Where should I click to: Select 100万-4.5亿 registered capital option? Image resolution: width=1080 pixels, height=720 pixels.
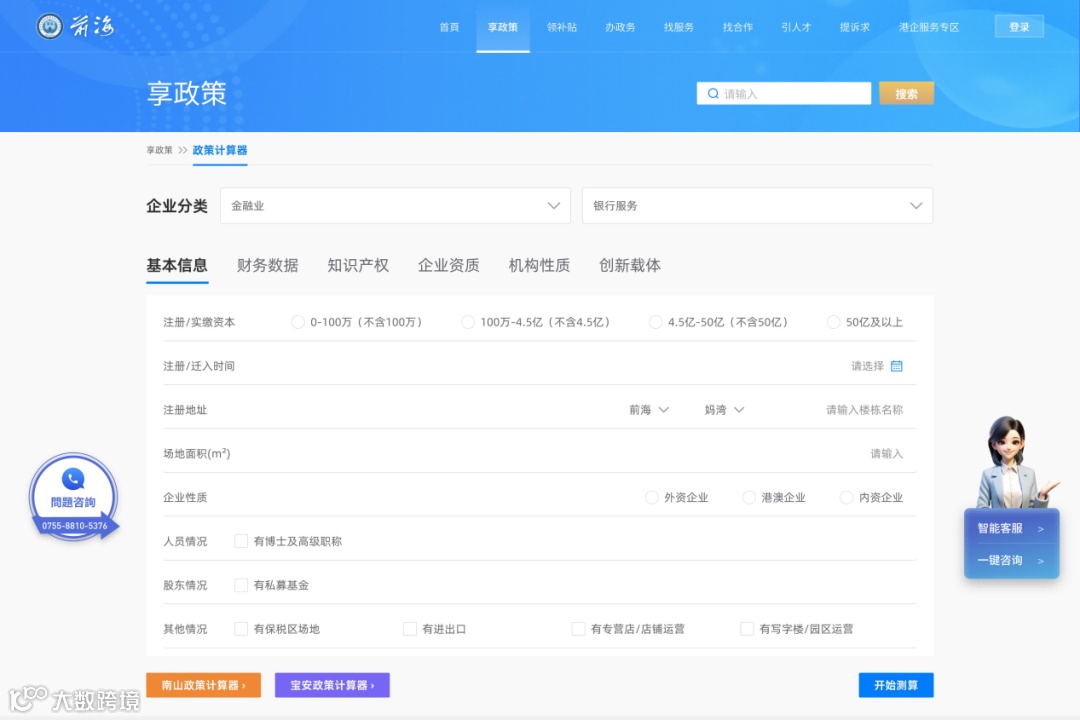pyautogui.click(x=468, y=322)
